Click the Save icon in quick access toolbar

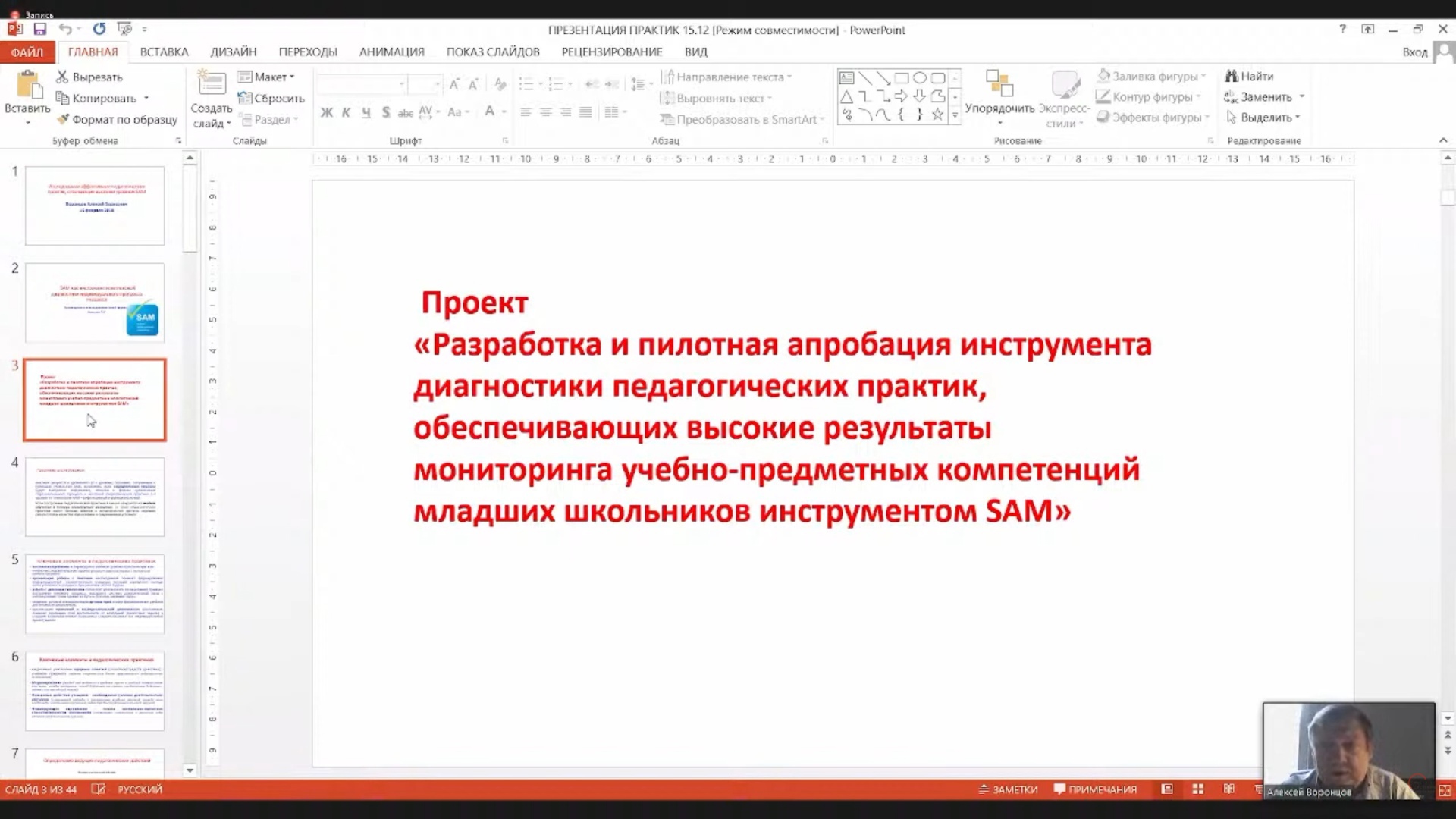point(40,29)
